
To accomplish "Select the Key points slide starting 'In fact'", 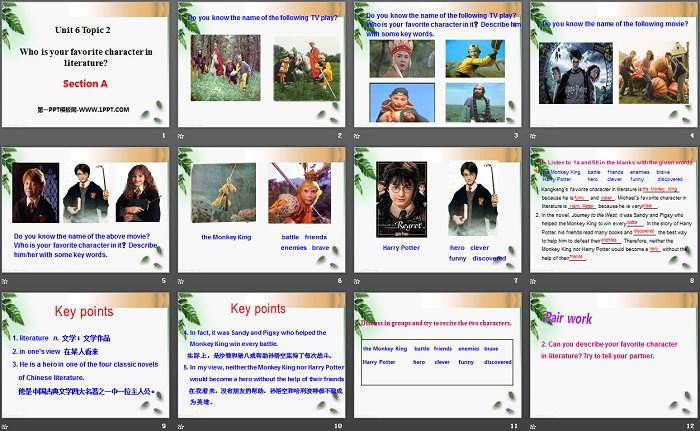I will [x=261, y=355].
